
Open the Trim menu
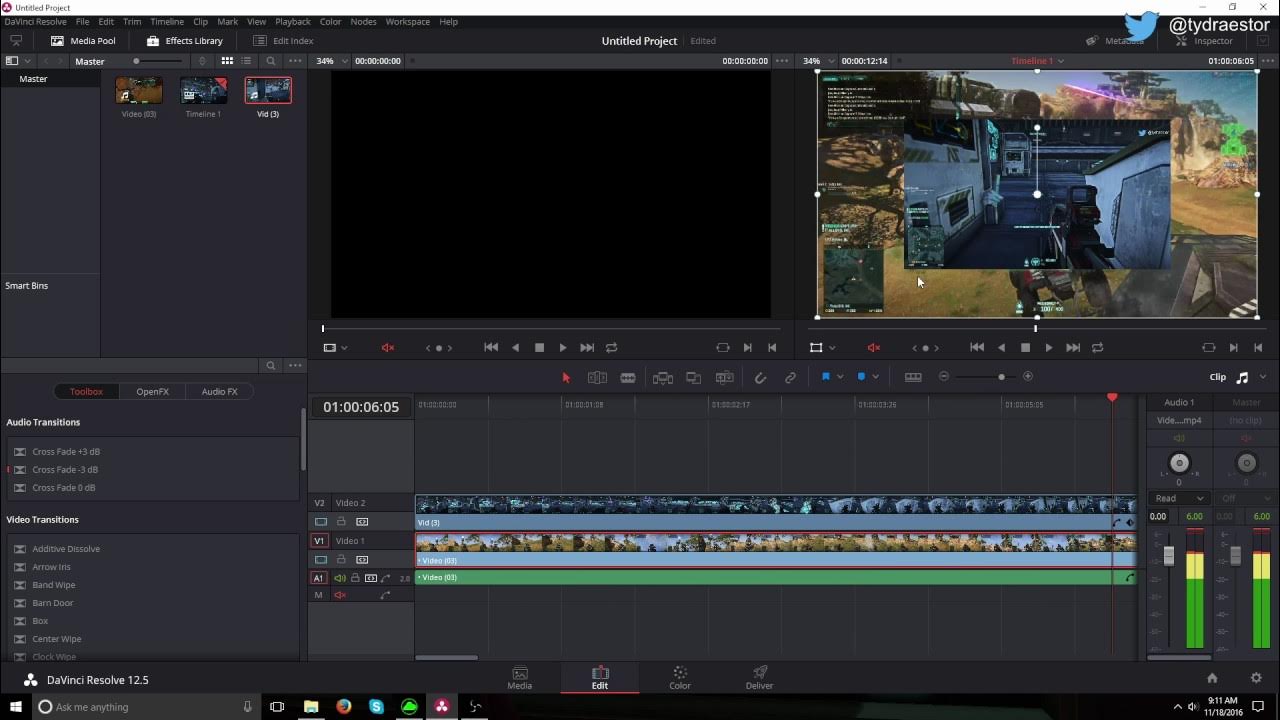click(x=132, y=22)
